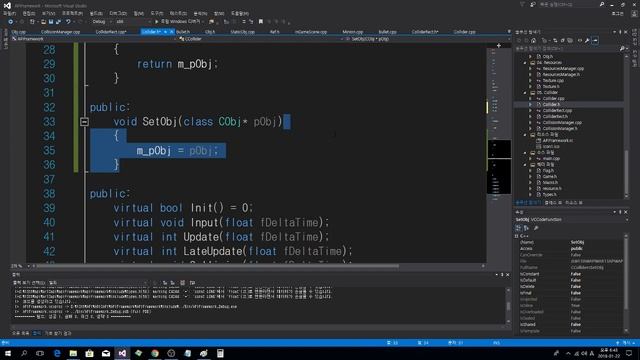Viewport: 640px width, 360px height.
Task: Switch to Minion.cpp tab
Action: (x=353, y=32)
